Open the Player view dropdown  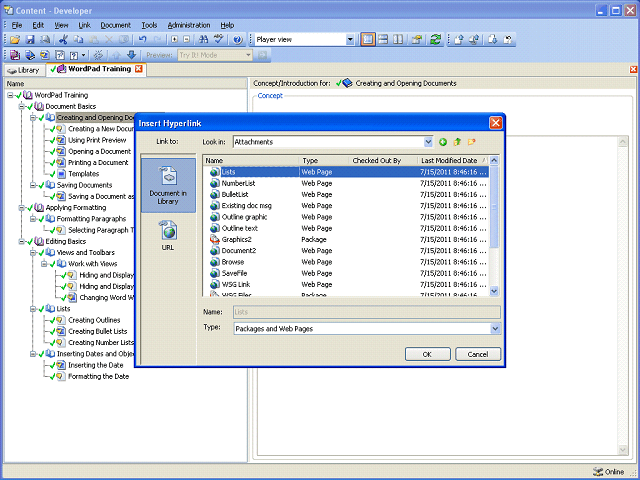pos(350,40)
